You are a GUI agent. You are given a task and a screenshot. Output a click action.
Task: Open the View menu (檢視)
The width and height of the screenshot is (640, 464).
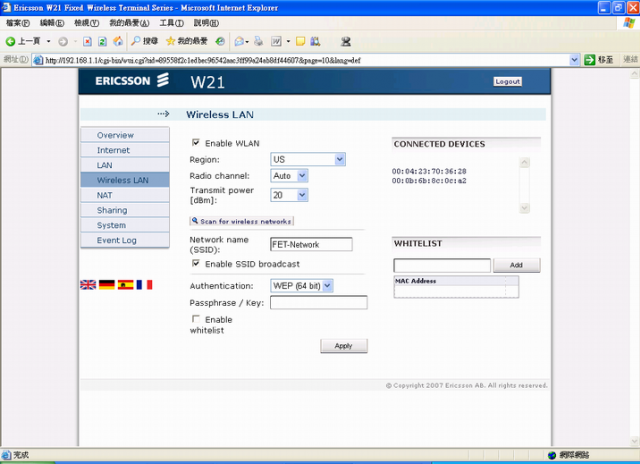click(x=87, y=23)
